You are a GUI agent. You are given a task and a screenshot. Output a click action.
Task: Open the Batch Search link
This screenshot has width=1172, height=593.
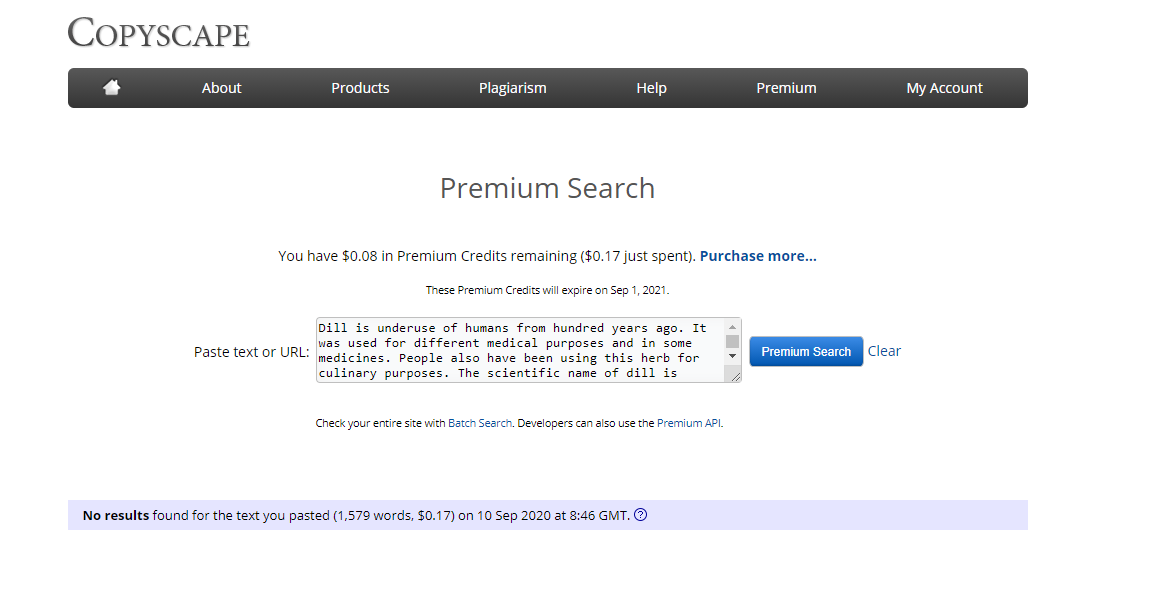pyautogui.click(x=480, y=423)
